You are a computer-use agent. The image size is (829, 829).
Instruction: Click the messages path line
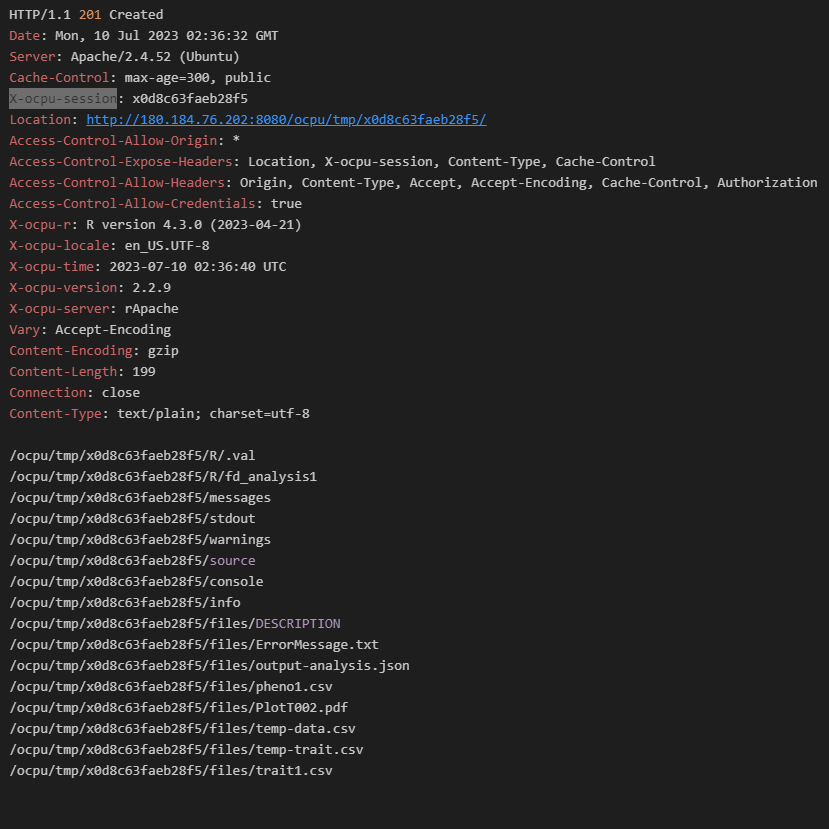140,498
